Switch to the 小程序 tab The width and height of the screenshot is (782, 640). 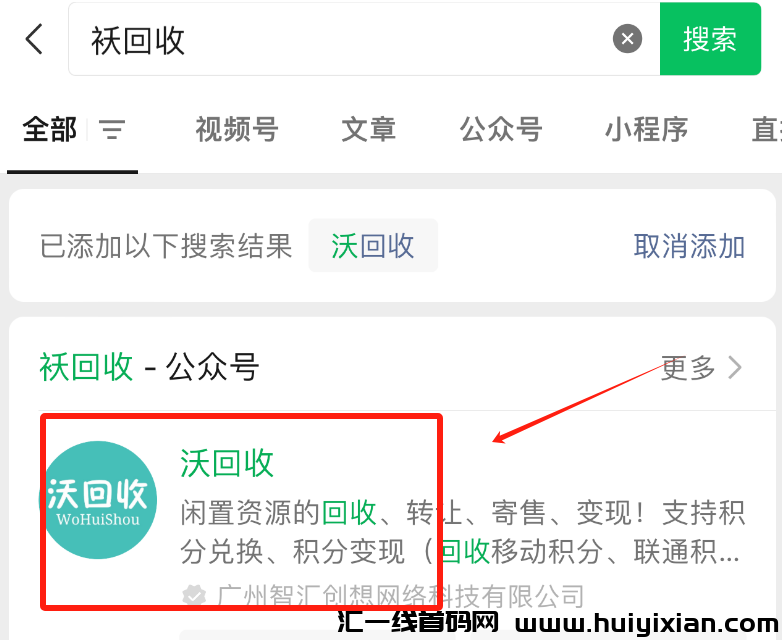point(646,130)
